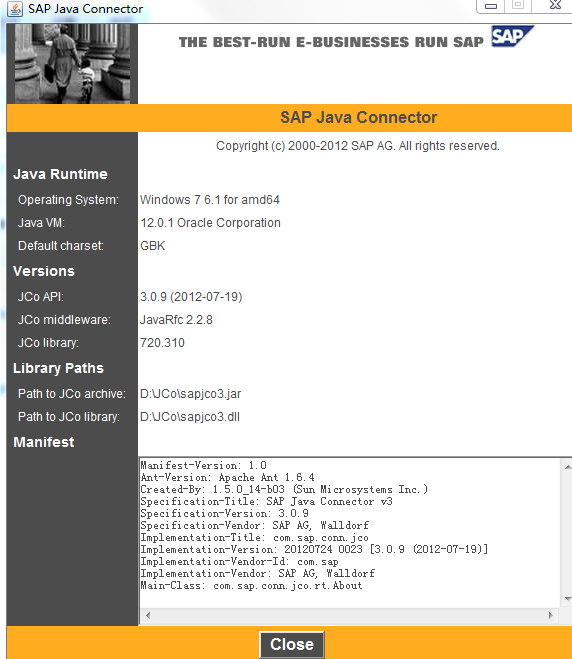Click the 'Manifest-Version: 1.0' line
Image resolution: width=572 pixels, height=659 pixels.
tap(203, 465)
